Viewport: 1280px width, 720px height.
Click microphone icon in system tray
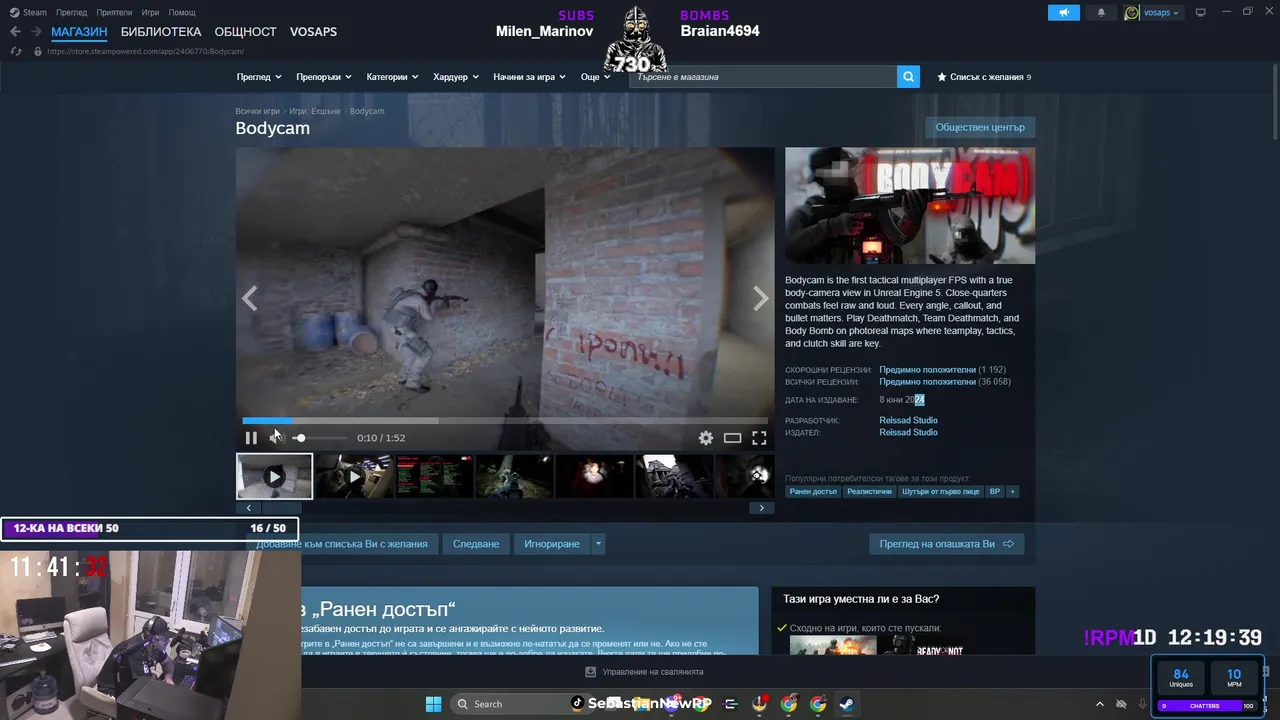pyautogui.click(x=1142, y=704)
